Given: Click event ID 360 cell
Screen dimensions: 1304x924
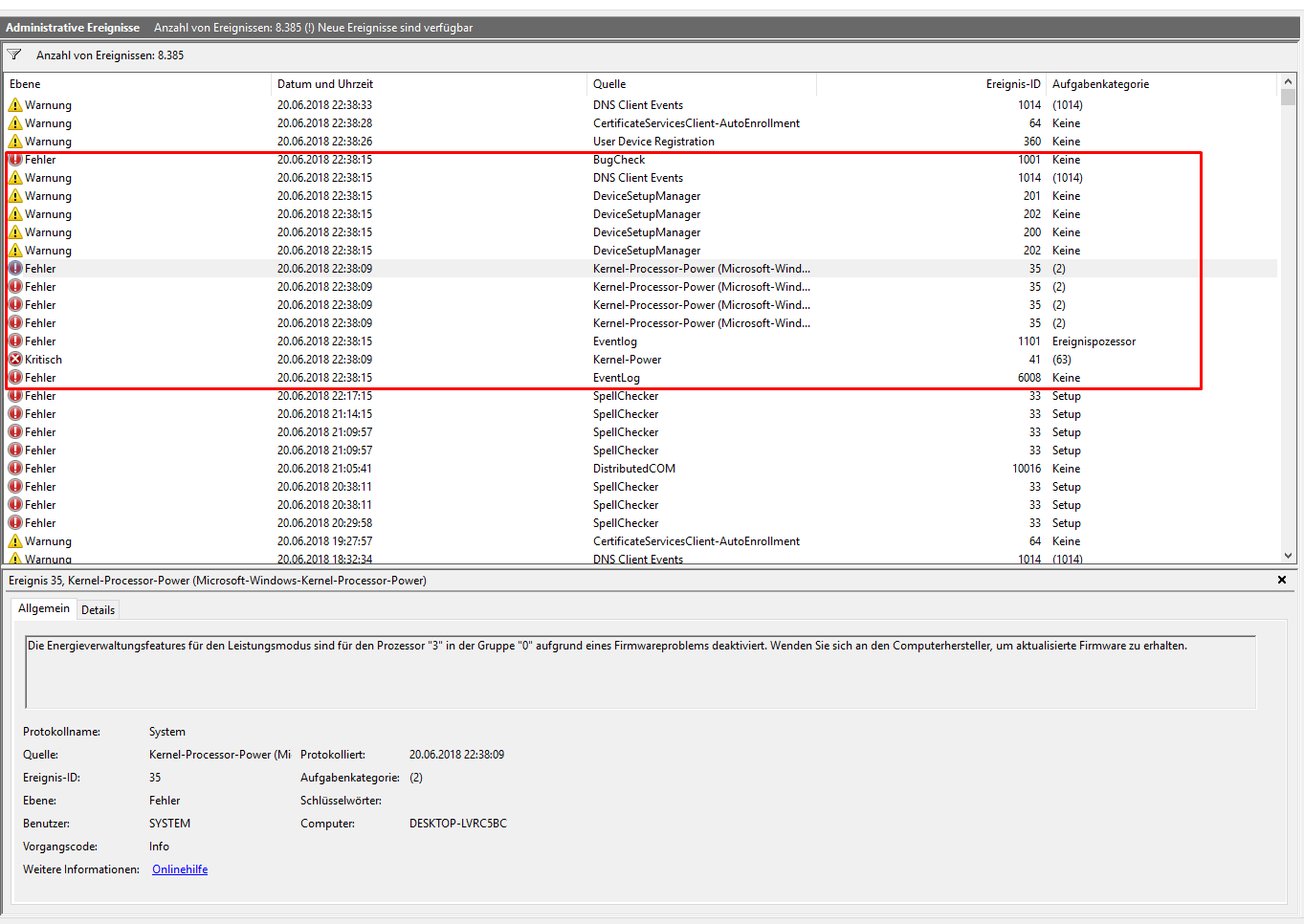Looking at the screenshot, I should coord(1032,142).
